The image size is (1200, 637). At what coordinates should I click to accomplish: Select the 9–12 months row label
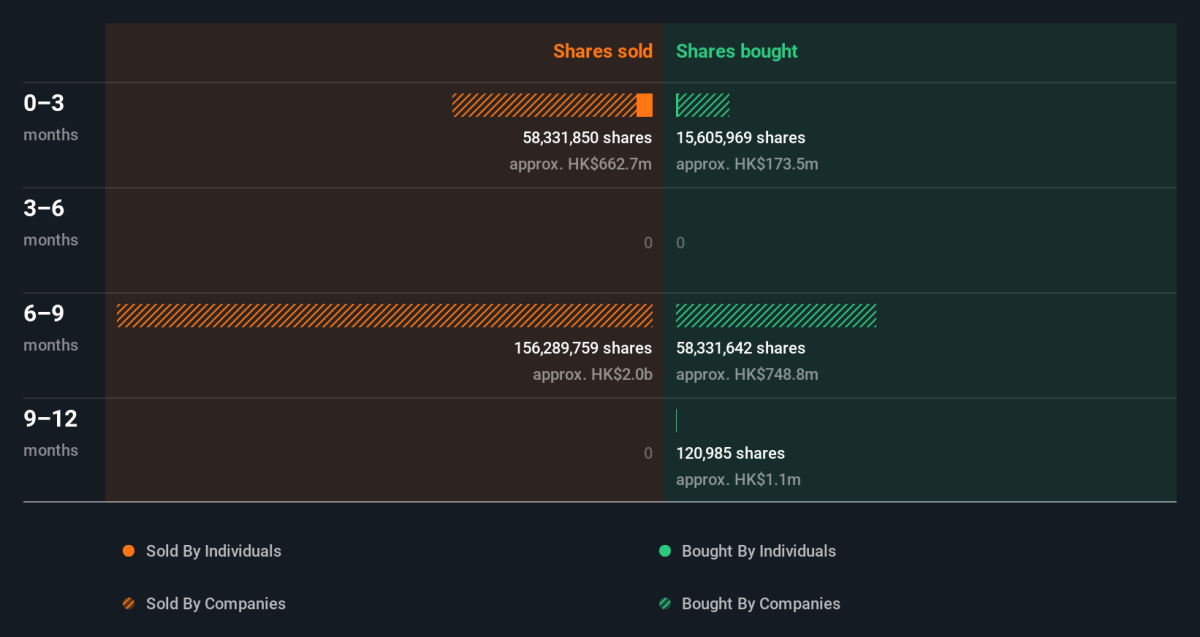pyautogui.click(x=51, y=433)
